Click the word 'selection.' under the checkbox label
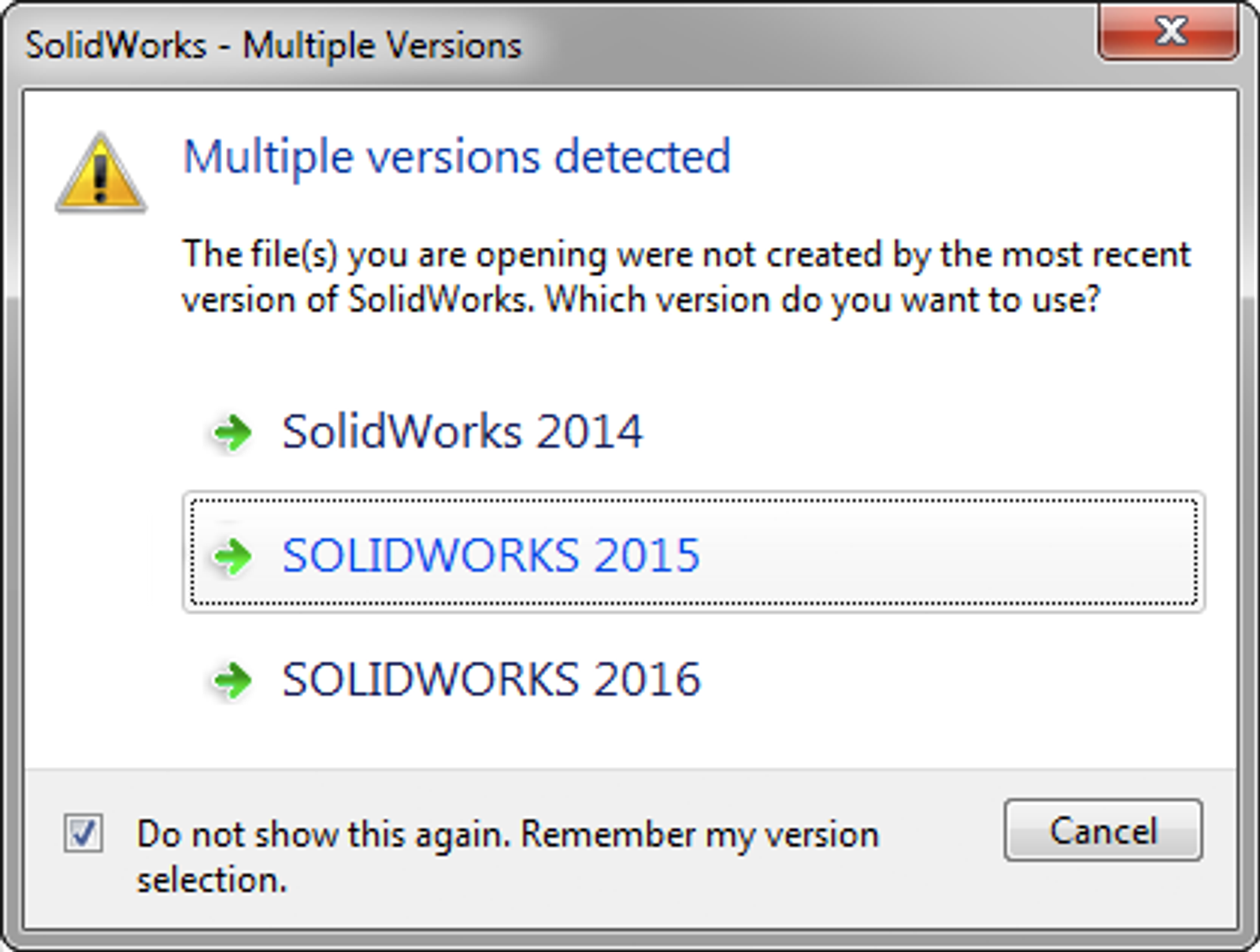This screenshot has height=952, width=1260. click(211, 880)
